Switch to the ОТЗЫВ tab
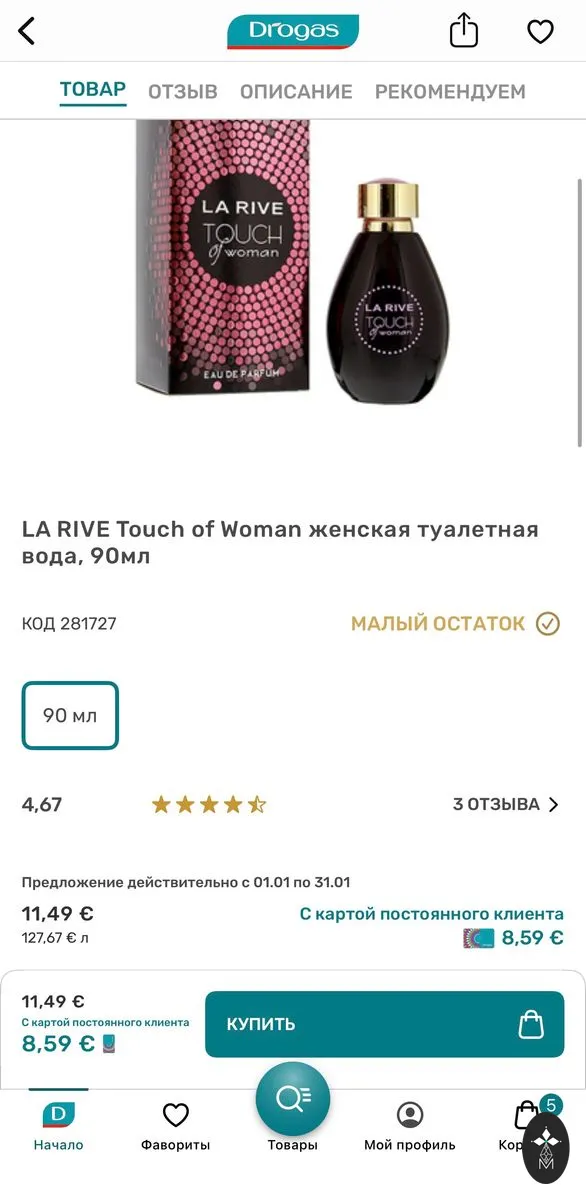 (183, 92)
